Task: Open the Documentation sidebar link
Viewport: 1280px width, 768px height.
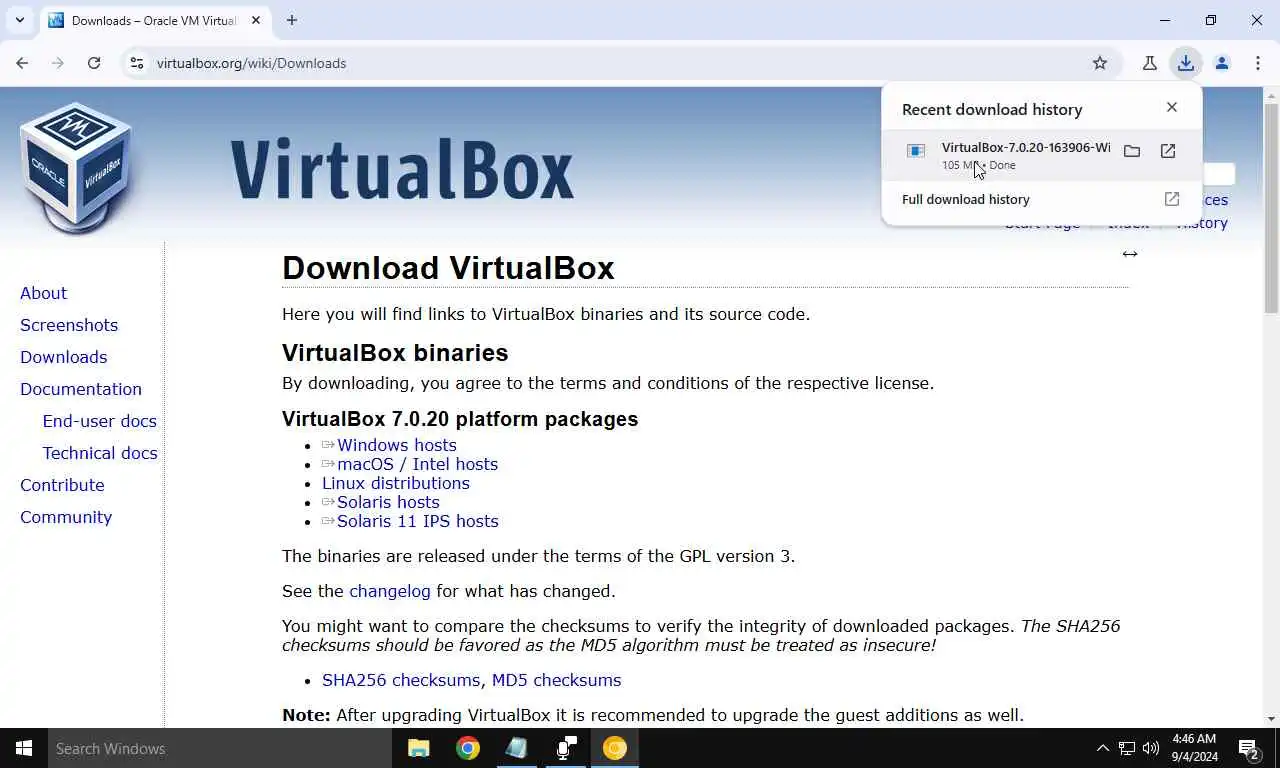Action: [x=81, y=389]
